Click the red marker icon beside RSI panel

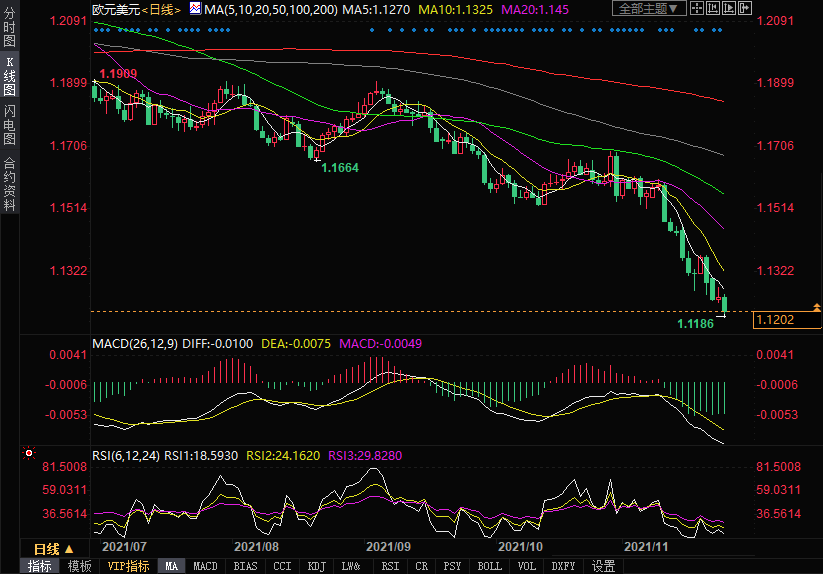click(x=28, y=451)
